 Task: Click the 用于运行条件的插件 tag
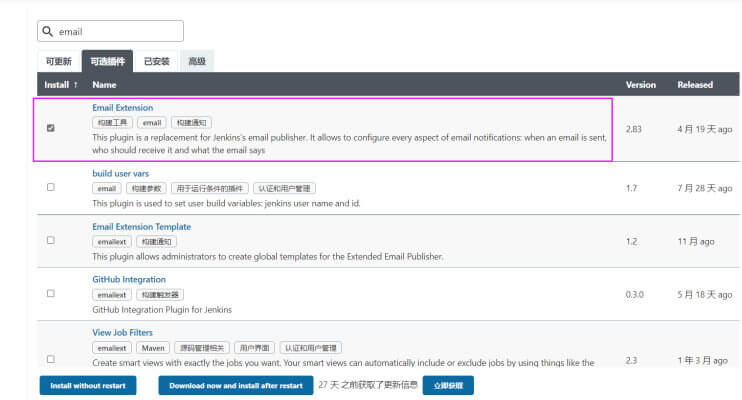(210, 188)
